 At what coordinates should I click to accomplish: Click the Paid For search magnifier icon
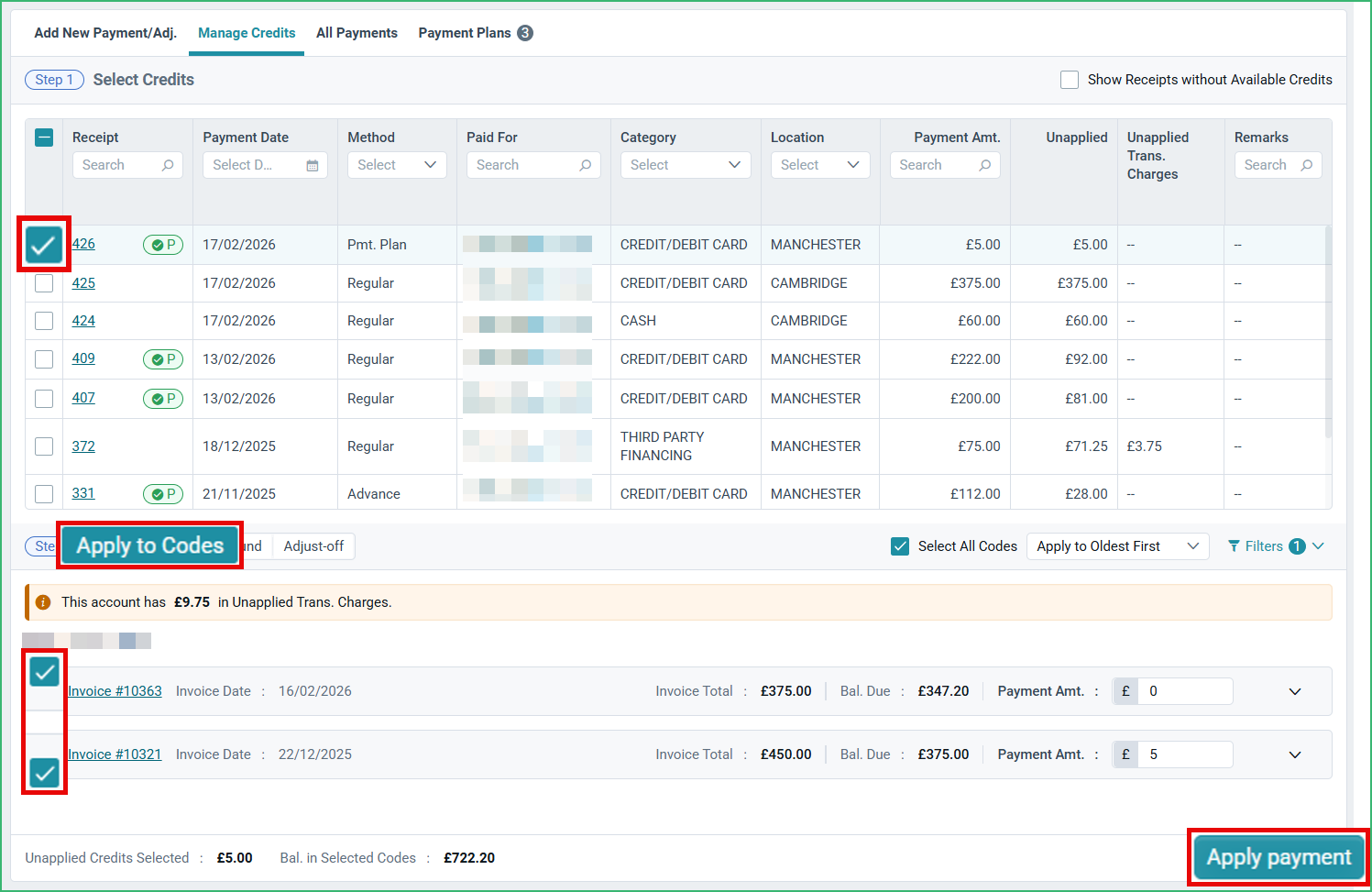pyautogui.click(x=586, y=165)
